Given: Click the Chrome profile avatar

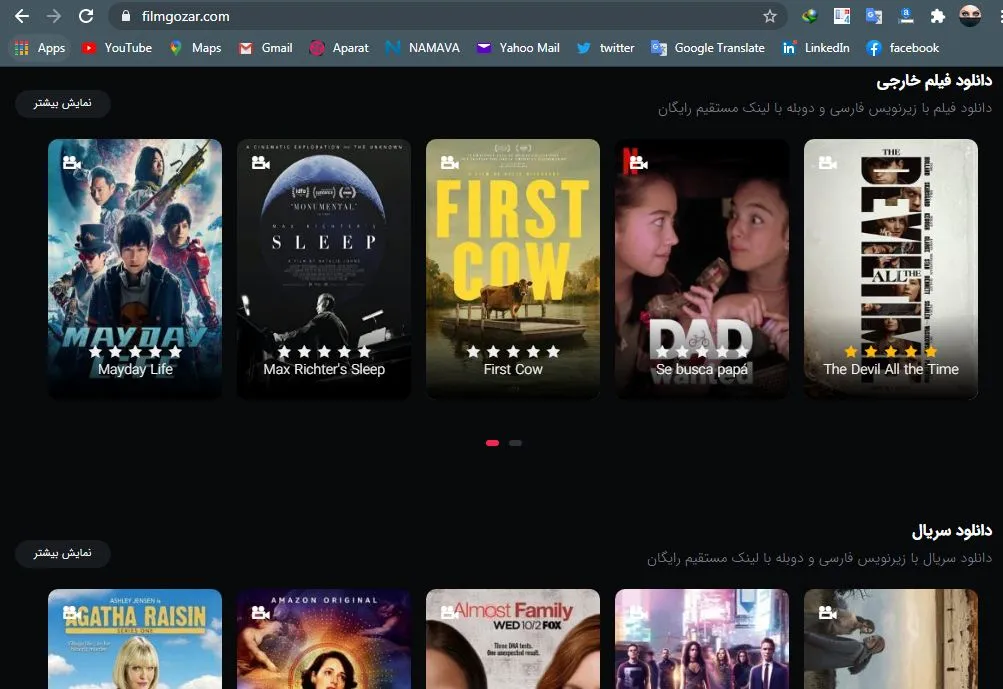Looking at the screenshot, I should (x=969, y=16).
